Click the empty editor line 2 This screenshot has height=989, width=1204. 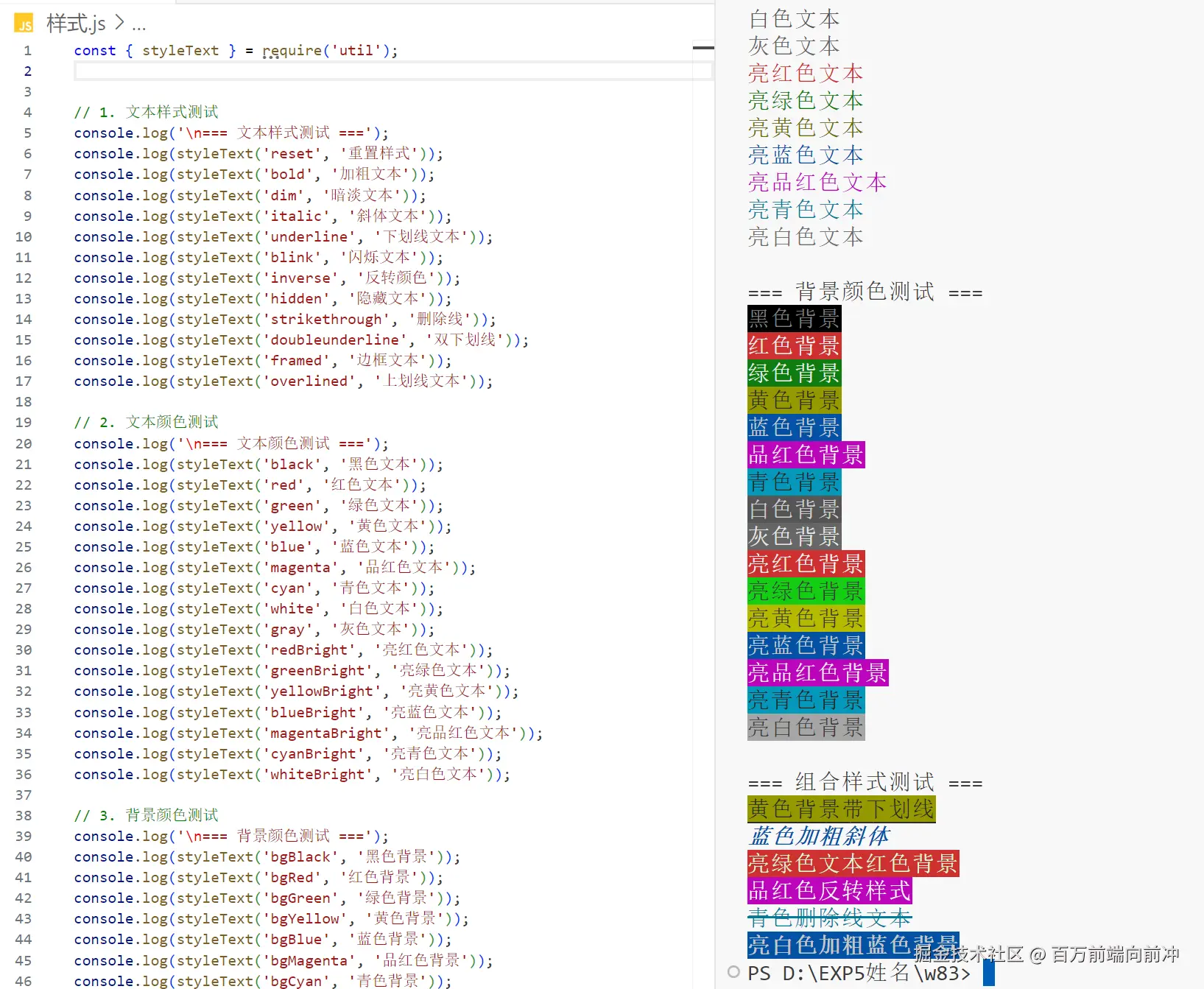(393, 71)
